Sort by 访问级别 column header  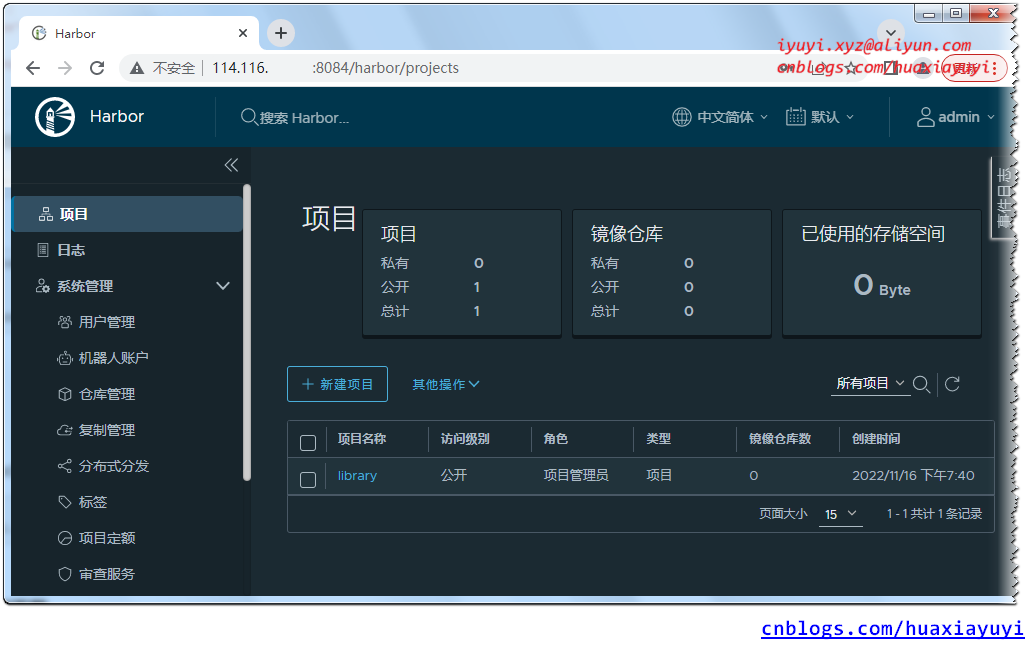pyautogui.click(x=465, y=439)
